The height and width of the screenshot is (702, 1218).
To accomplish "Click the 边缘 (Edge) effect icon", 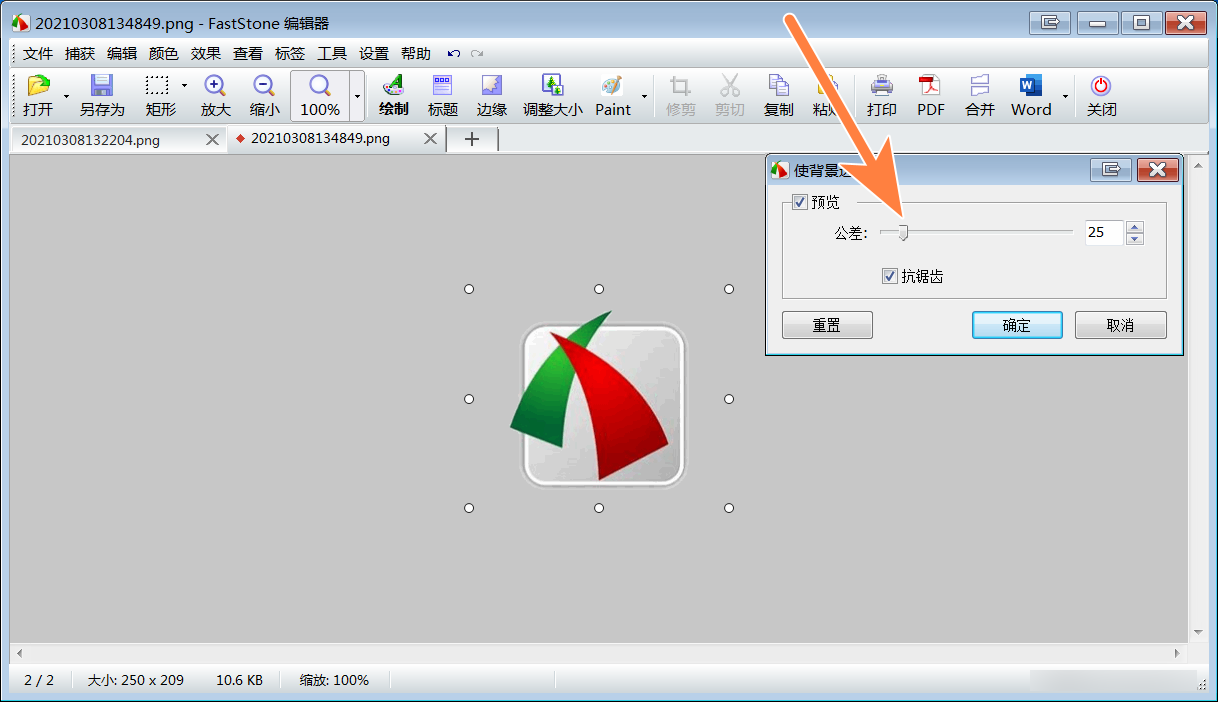I will pyautogui.click(x=491, y=96).
